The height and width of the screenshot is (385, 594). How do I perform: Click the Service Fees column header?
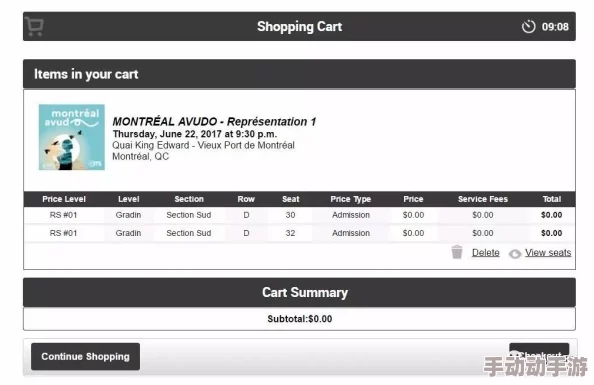point(483,199)
